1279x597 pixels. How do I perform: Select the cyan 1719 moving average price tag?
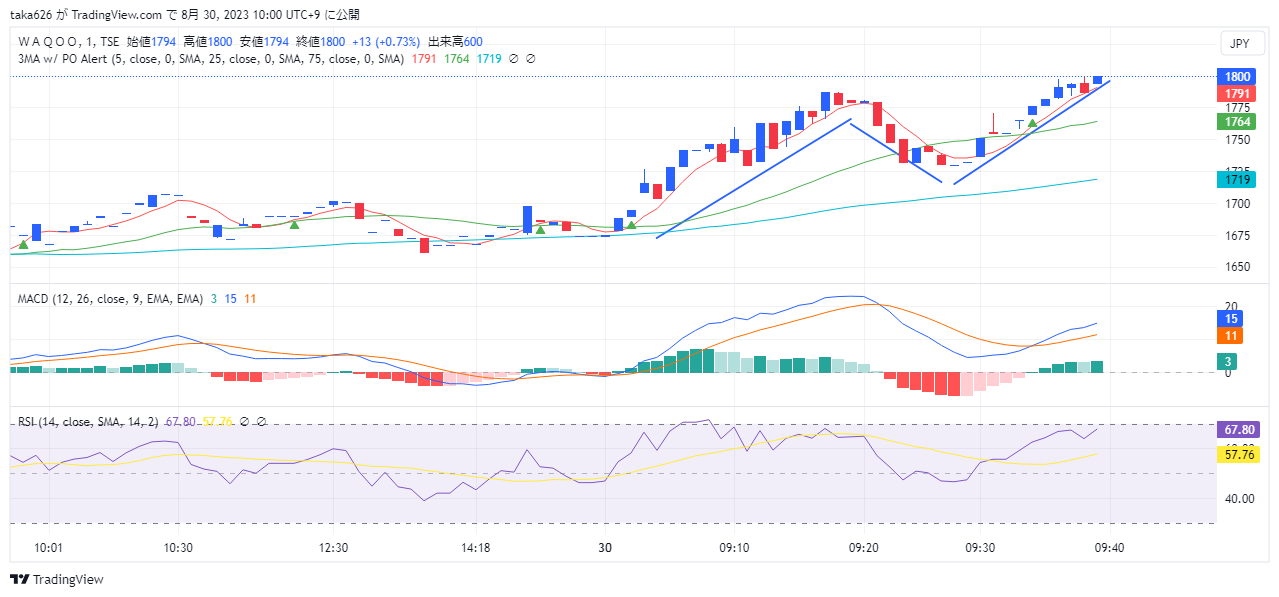1237,180
